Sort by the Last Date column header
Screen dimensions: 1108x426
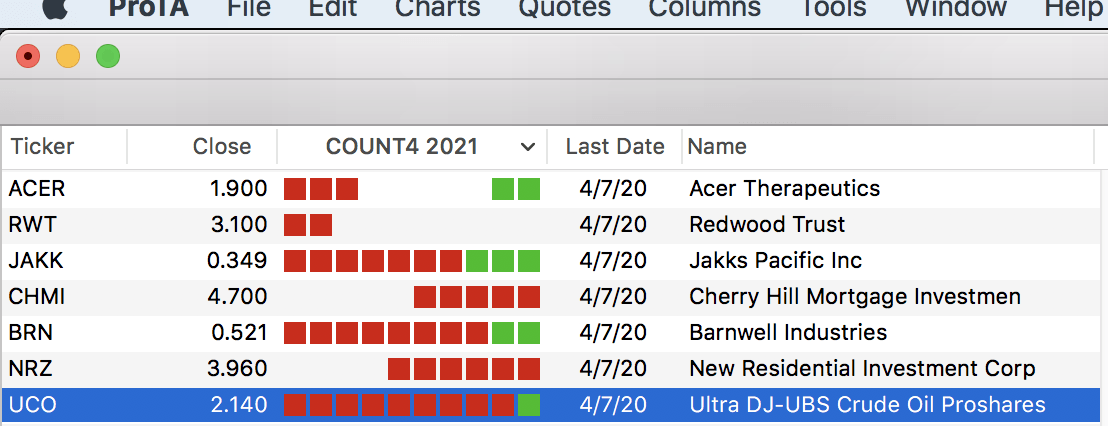point(615,146)
